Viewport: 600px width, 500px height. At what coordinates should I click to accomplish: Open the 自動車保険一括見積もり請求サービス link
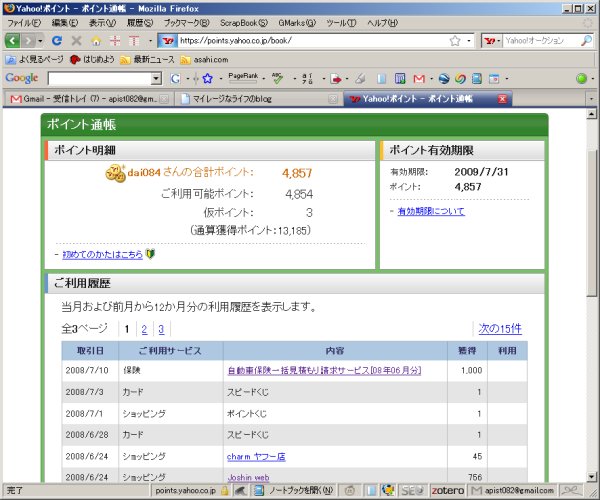point(324,370)
